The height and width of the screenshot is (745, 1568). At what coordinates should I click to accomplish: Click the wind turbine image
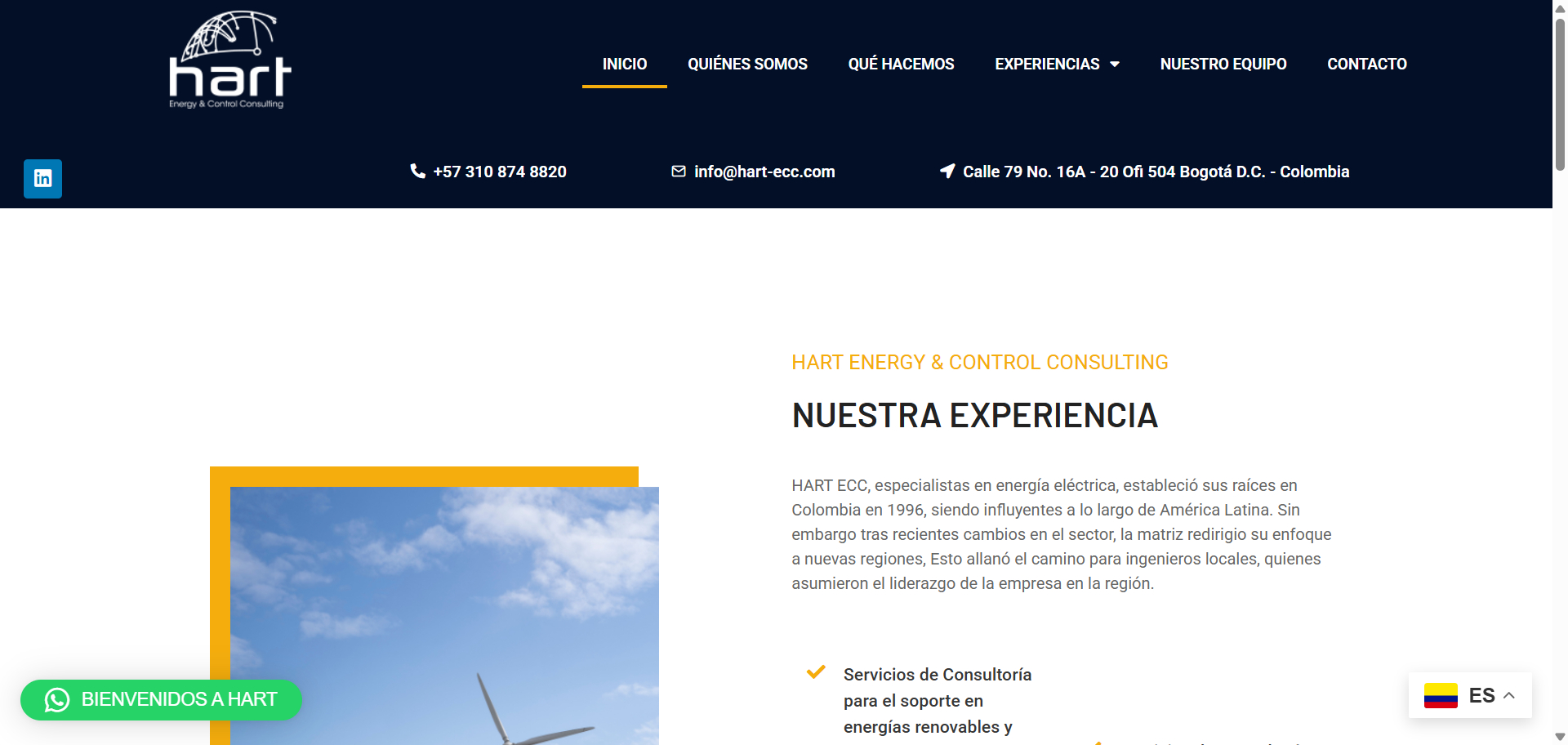(x=444, y=616)
